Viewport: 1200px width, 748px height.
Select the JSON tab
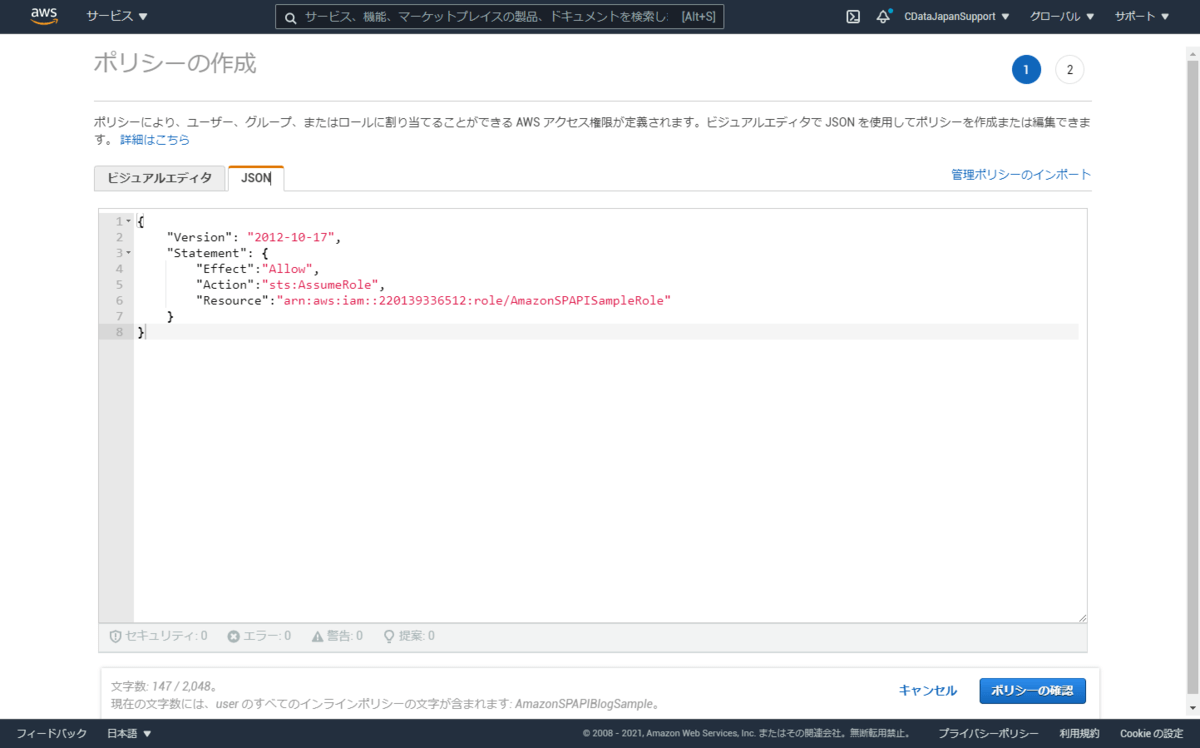point(256,178)
